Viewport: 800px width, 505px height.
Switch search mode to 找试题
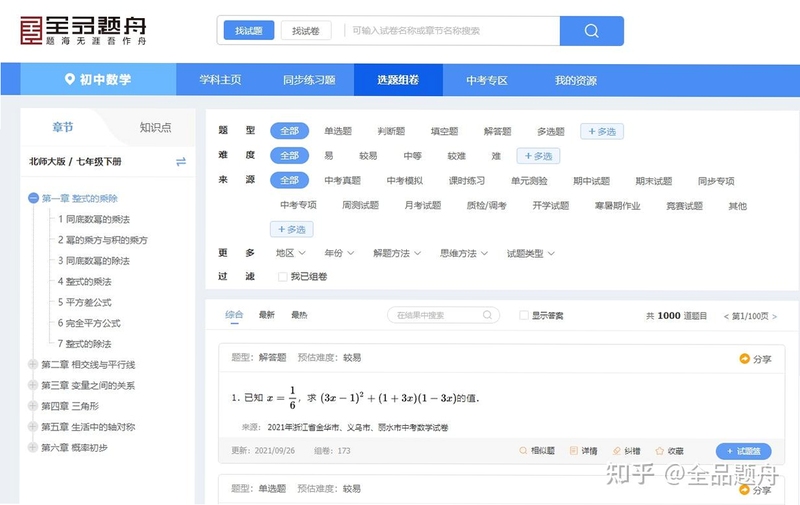[x=248, y=31]
